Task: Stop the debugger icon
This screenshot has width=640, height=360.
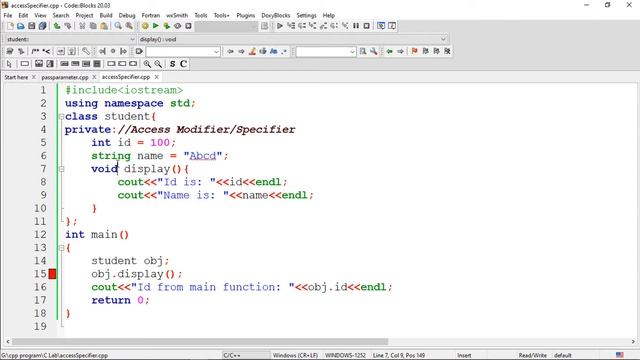Action: click(x=367, y=26)
